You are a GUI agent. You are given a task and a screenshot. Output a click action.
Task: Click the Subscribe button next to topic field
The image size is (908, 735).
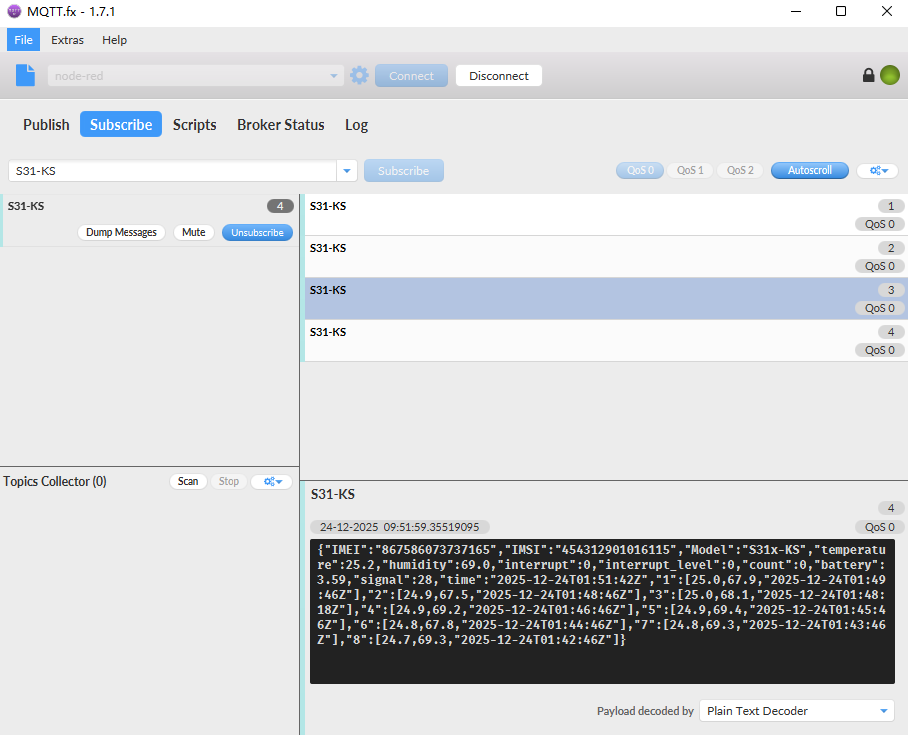pos(404,171)
